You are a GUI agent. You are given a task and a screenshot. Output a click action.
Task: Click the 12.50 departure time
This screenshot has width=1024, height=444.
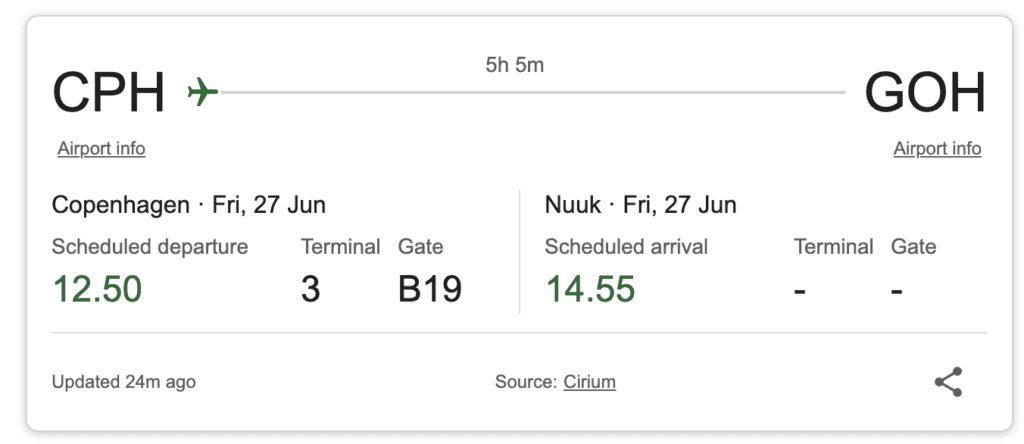tap(97, 289)
